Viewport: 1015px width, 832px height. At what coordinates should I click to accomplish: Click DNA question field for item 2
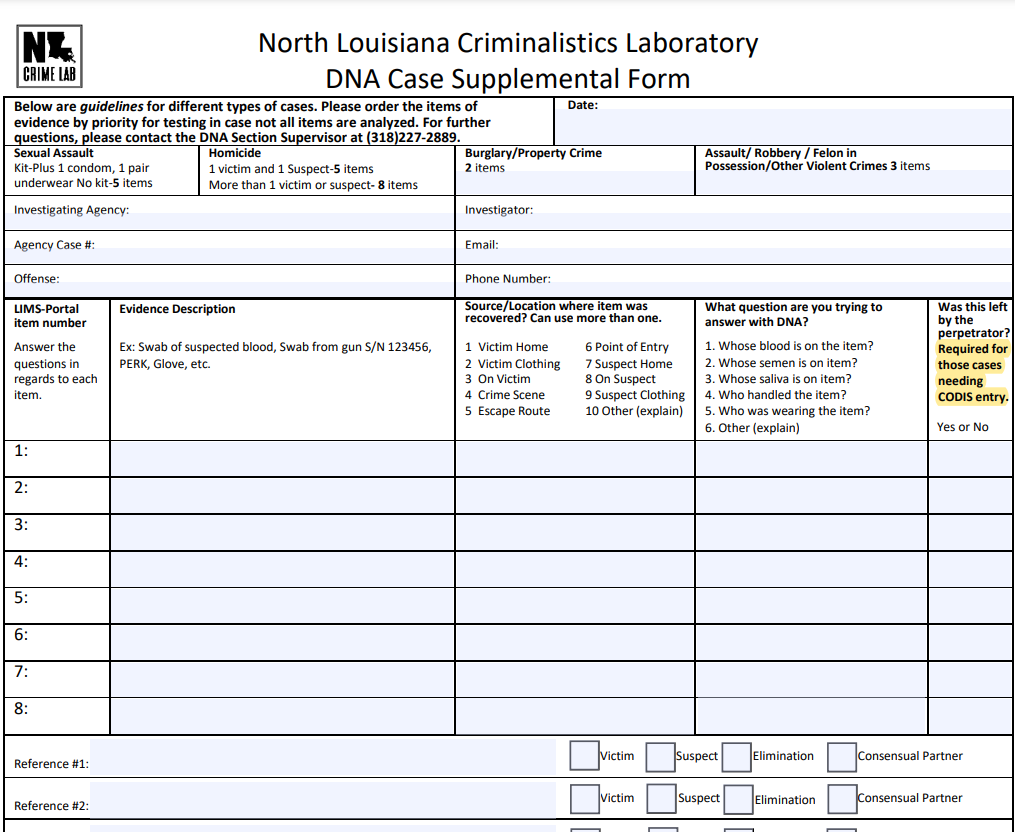[812, 496]
